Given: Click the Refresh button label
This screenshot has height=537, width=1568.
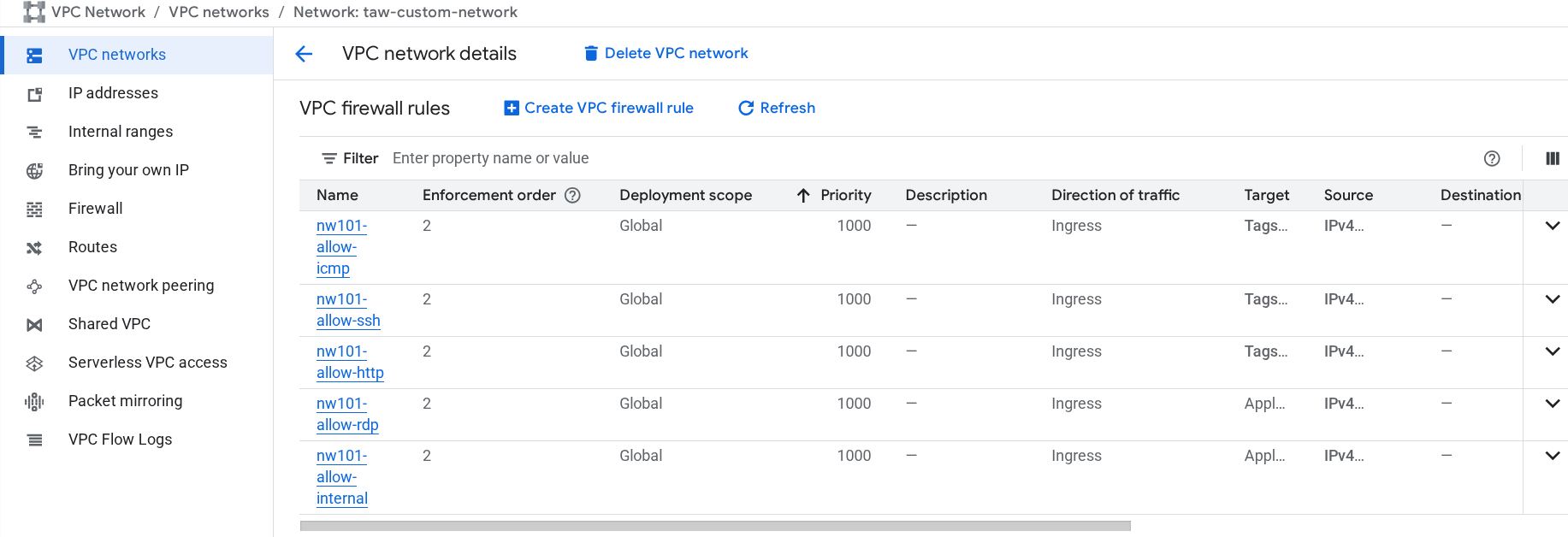Looking at the screenshot, I should (x=788, y=108).
